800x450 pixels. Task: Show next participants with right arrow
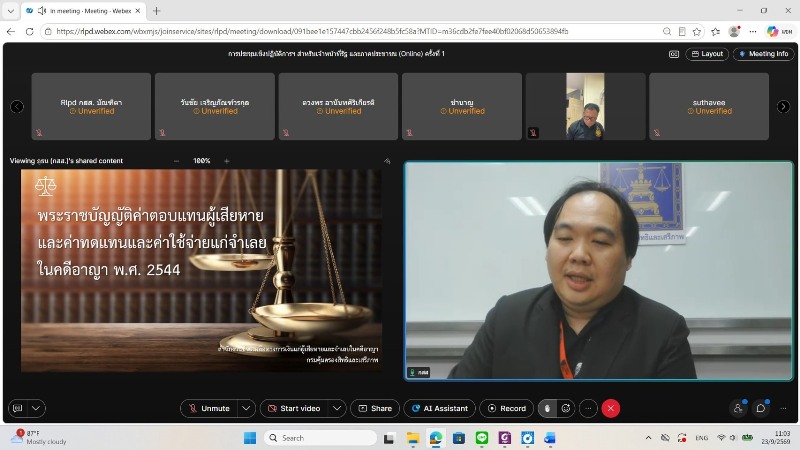coord(783,107)
